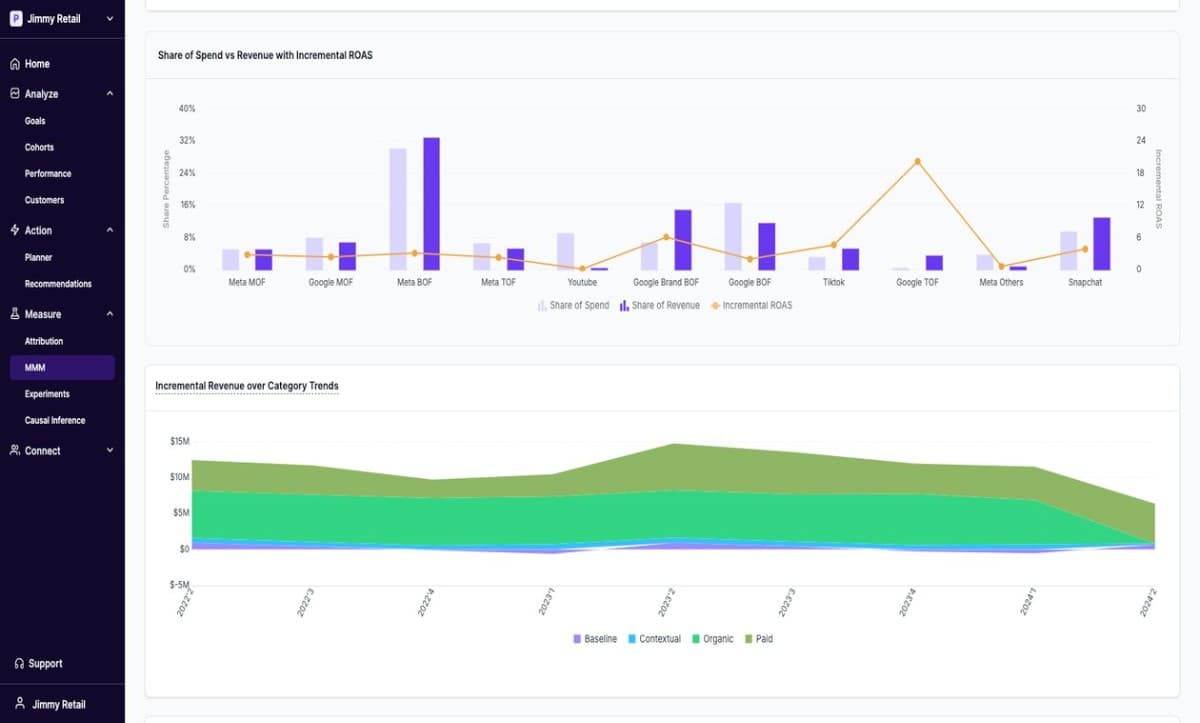Open the Planner page link
This screenshot has width=1200, height=723.
38,257
